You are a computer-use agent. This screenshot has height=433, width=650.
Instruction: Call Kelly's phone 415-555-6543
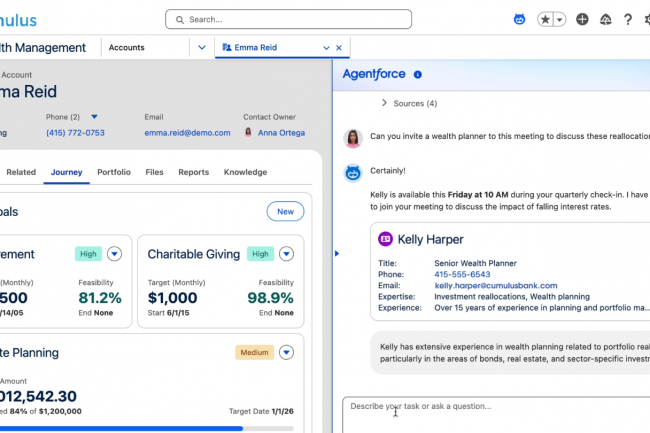[x=462, y=274]
